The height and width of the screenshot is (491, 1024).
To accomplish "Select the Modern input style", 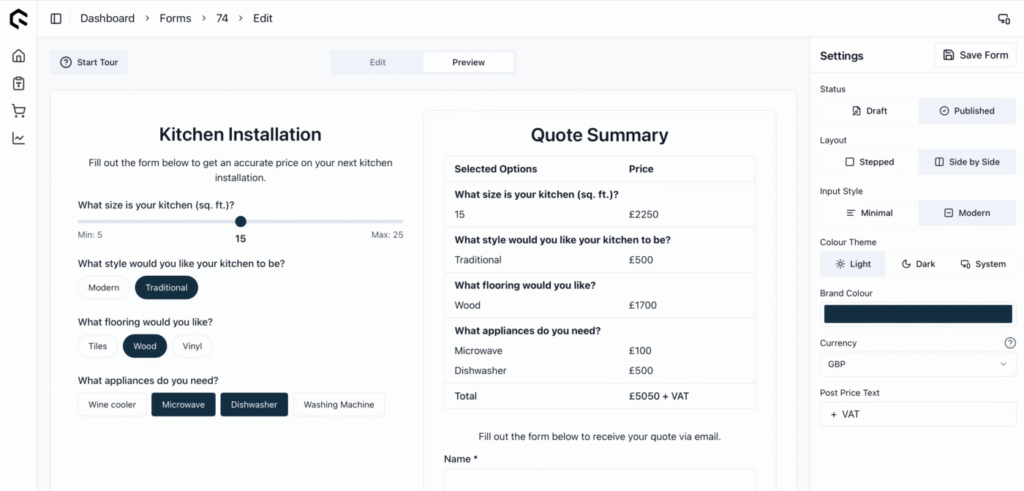I will (967, 213).
